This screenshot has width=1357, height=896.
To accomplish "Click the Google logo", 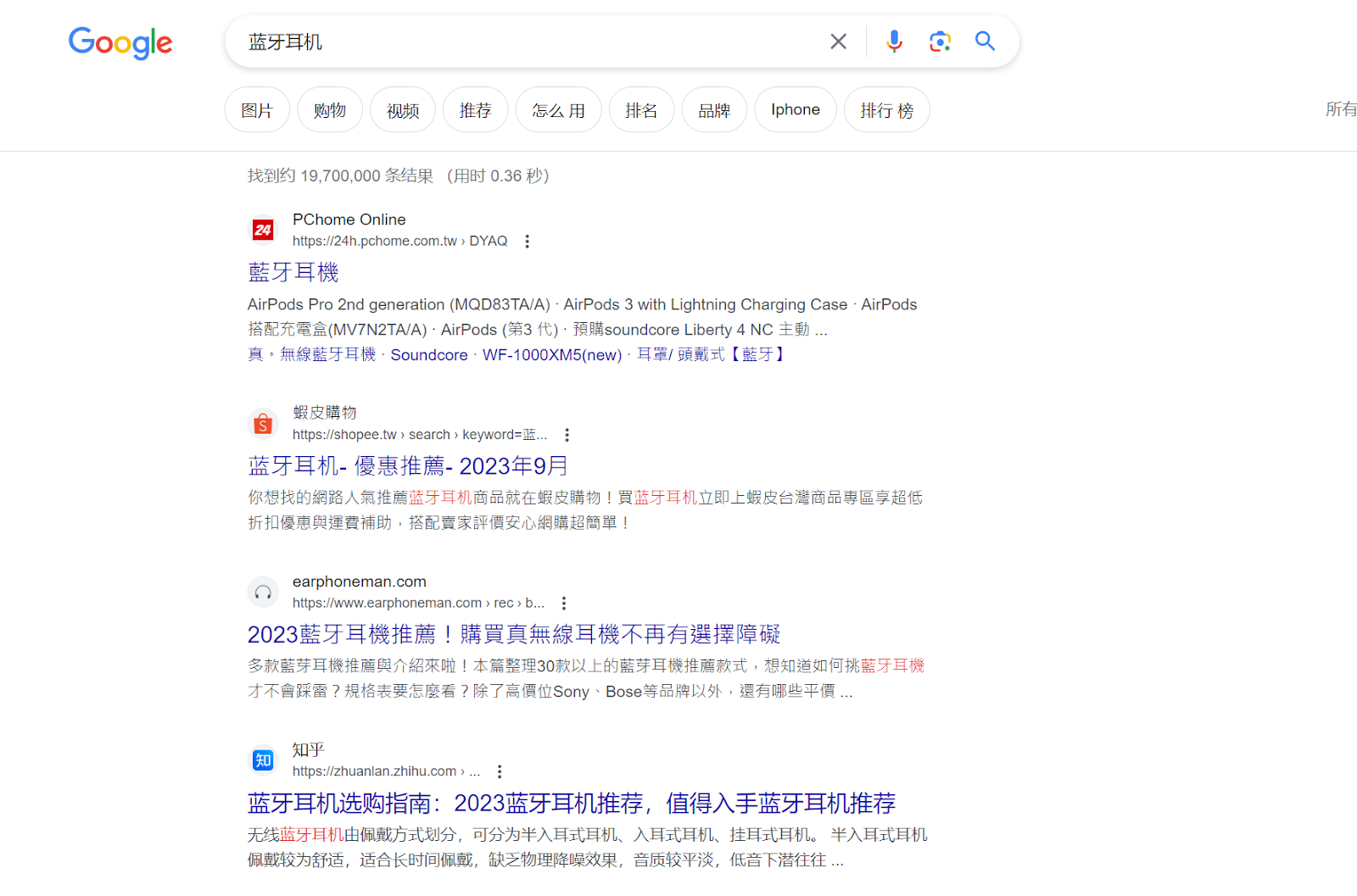I will pyautogui.click(x=120, y=42).
